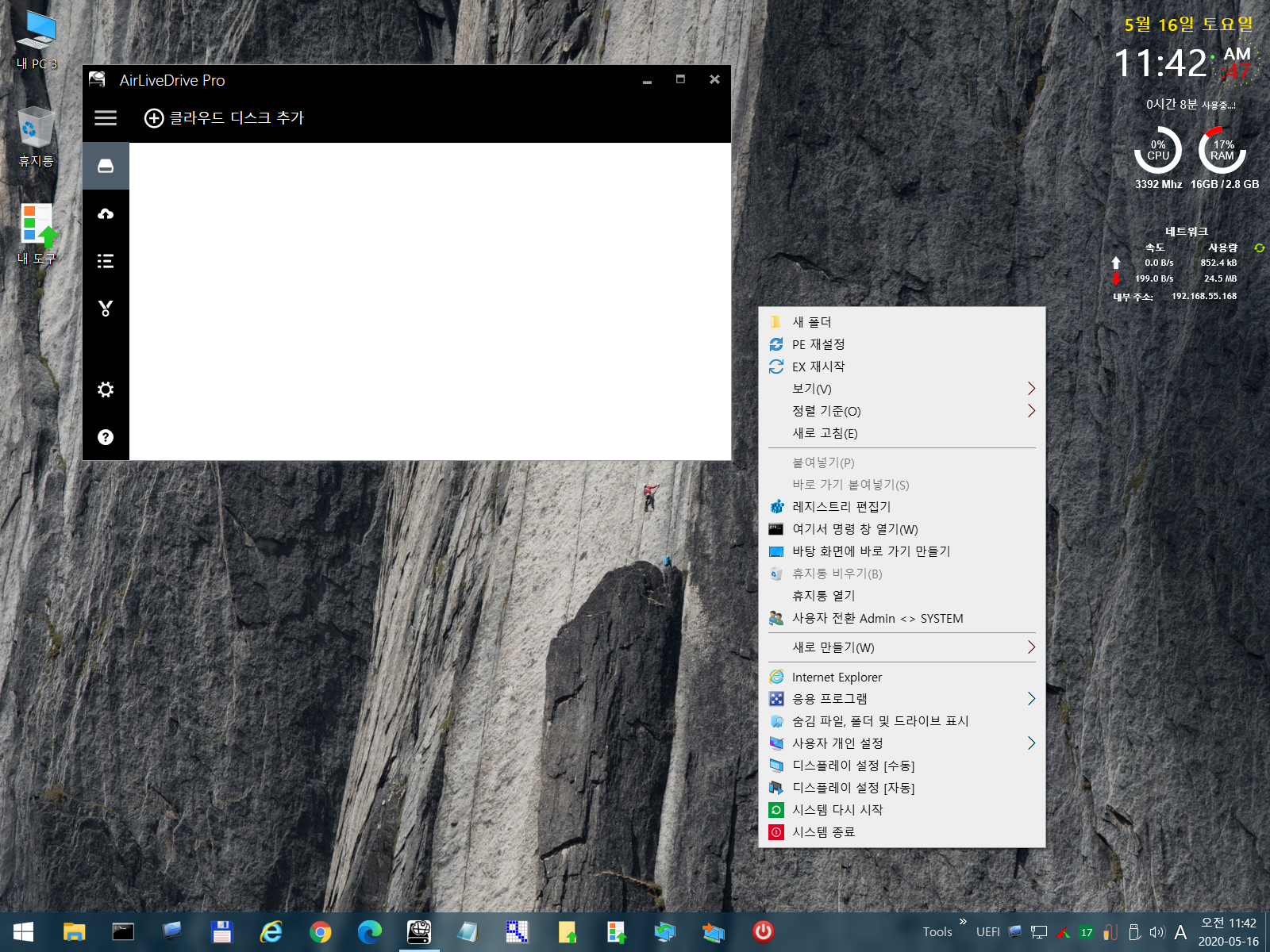Open File Explorer from taskbar
Screen dimensions: 1270x952
tap(74, 932)
